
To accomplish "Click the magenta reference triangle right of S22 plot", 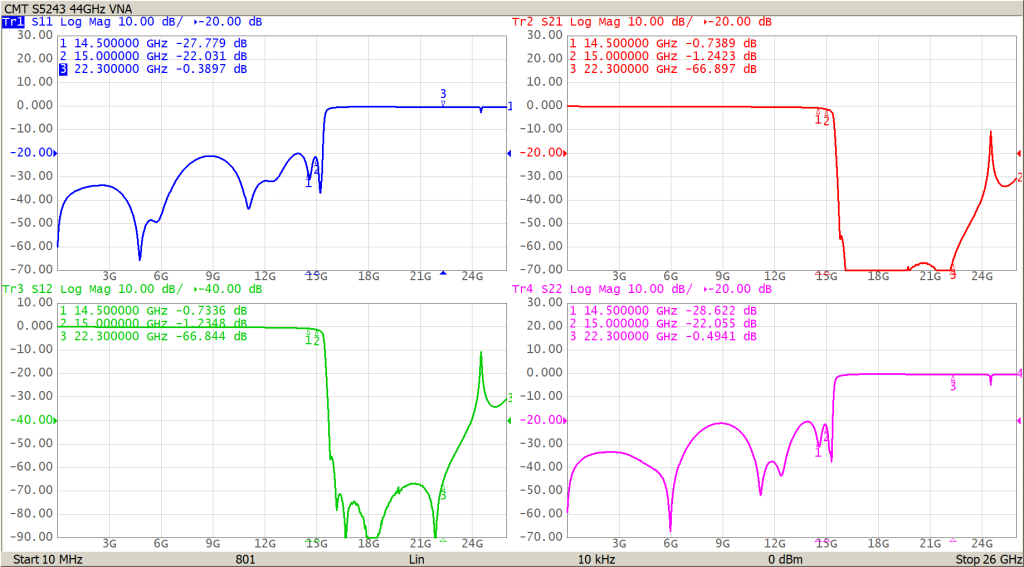I will (x=1018, y=420).
